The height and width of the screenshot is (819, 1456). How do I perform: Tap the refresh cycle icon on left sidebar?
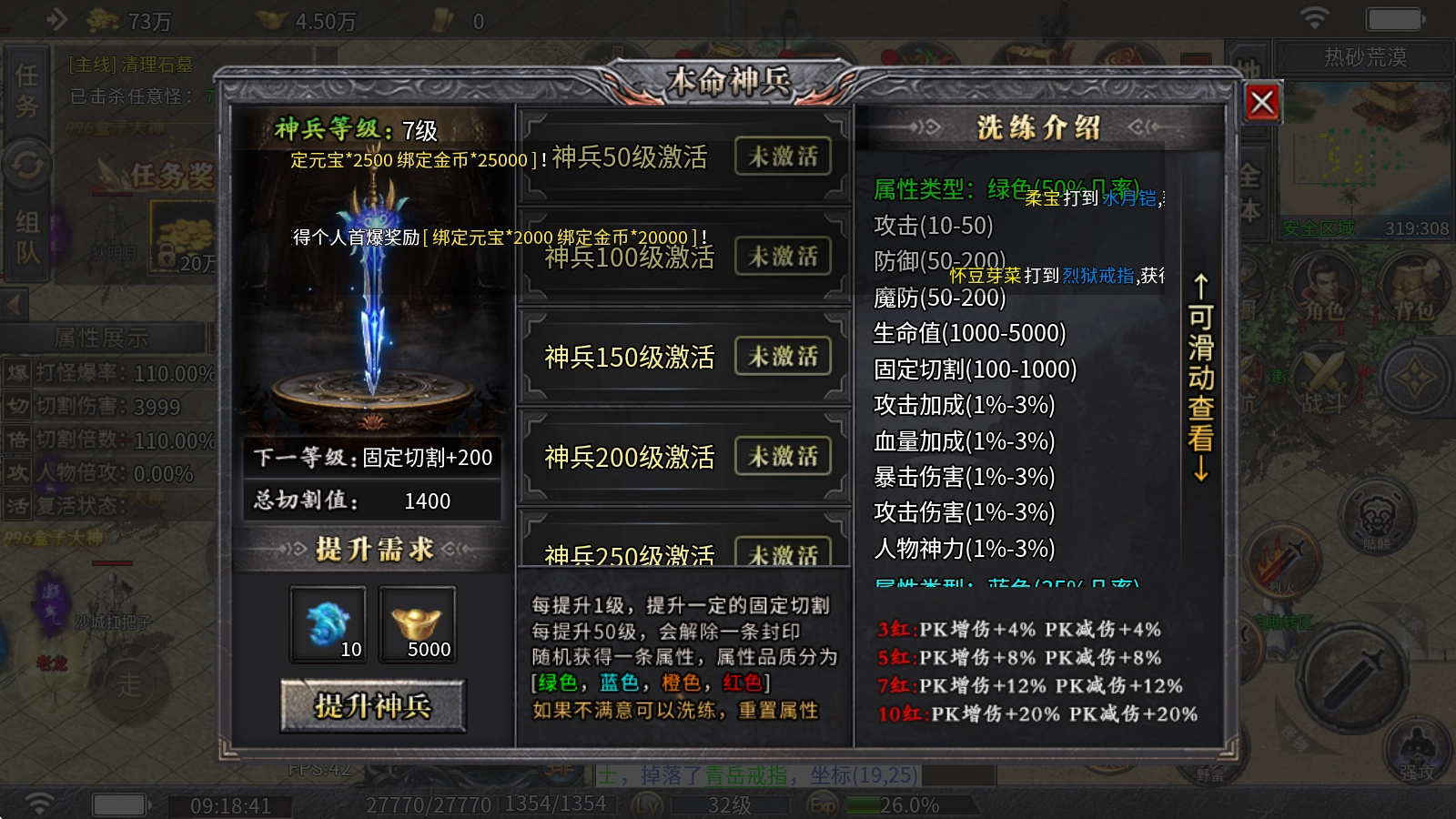(x=26, y=166)
